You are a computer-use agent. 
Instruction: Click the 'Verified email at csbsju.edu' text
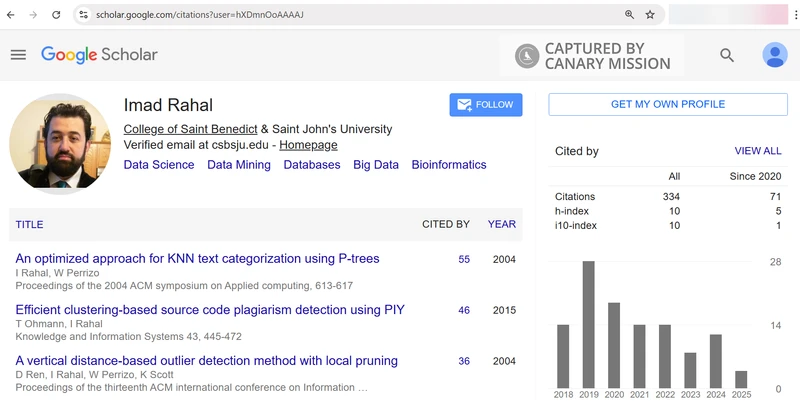point(196,145)
